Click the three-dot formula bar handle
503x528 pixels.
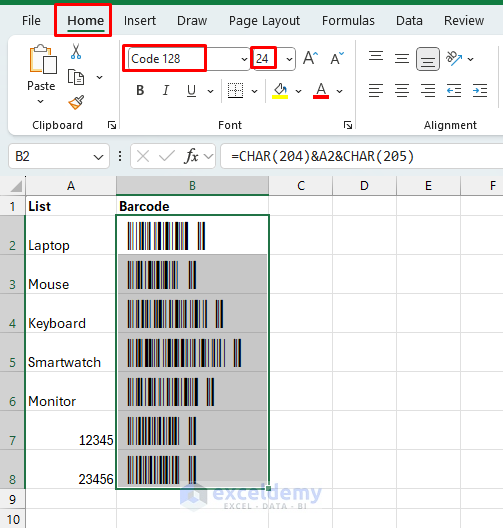120,156
